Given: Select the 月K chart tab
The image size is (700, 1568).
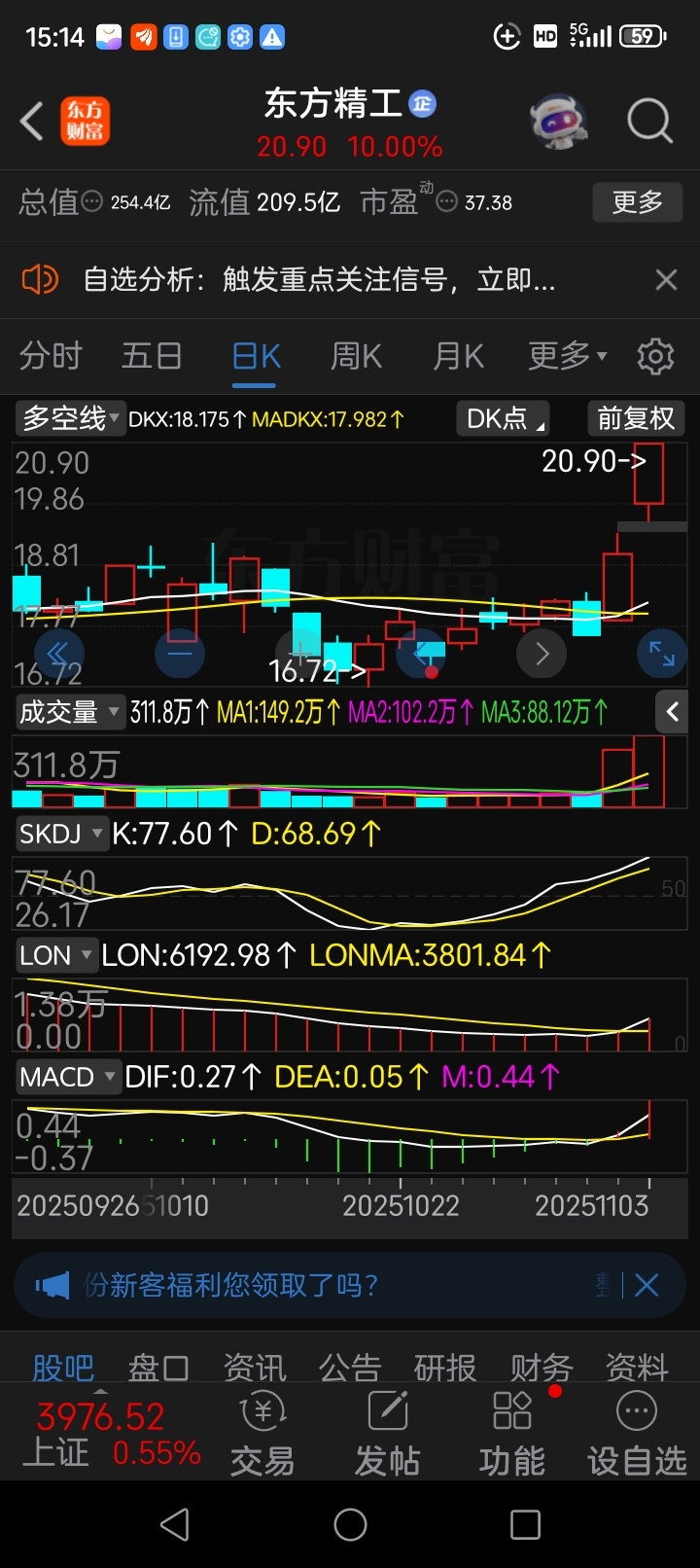Looking at the screenshot, I should (x=459, y=356).
